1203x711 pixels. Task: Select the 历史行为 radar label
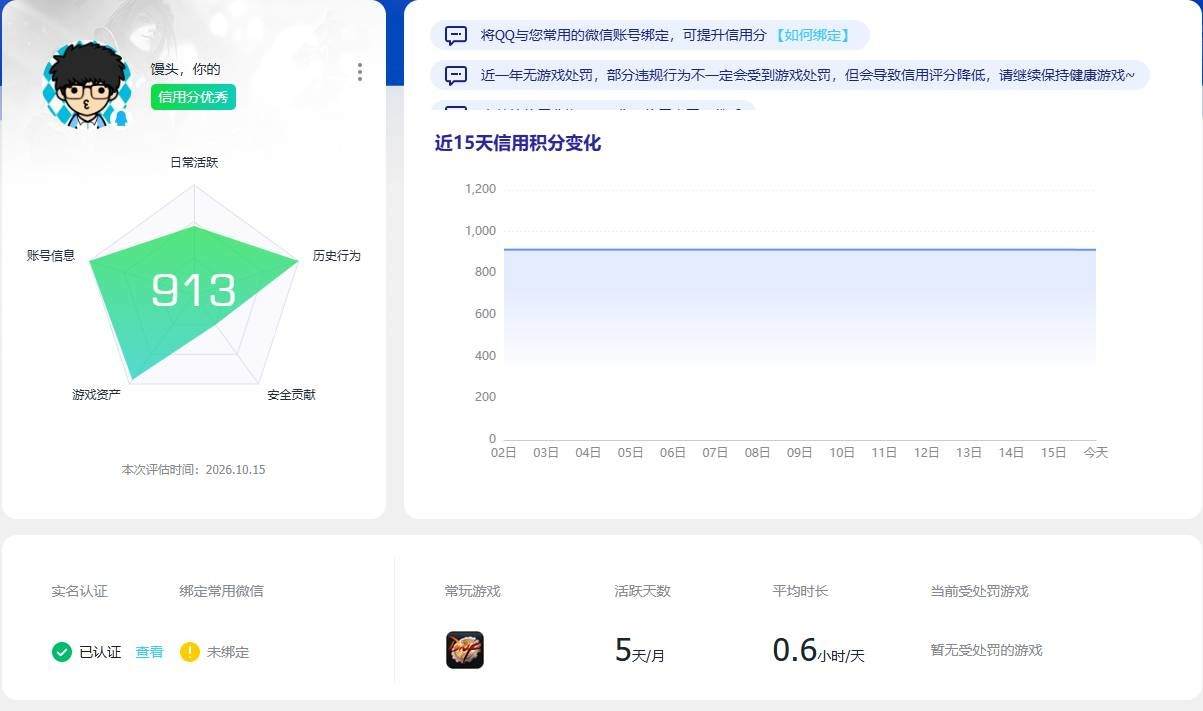pos(337,256)
